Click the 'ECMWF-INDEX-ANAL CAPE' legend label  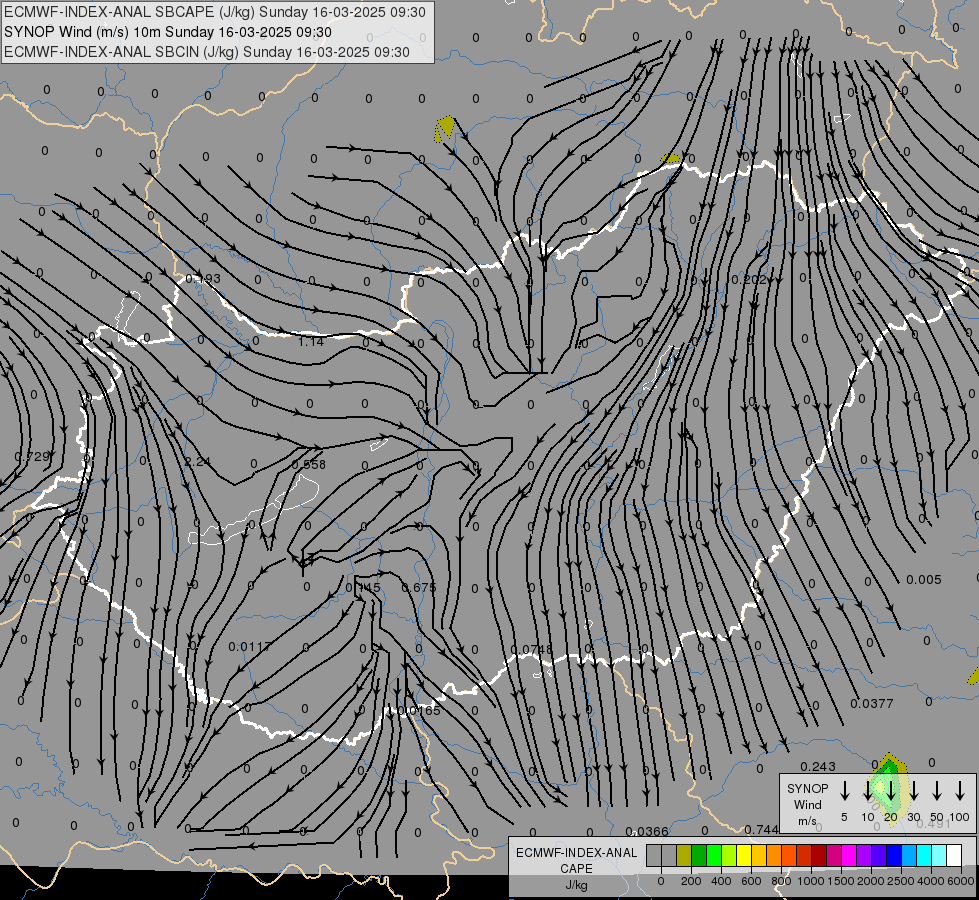[x=576, y=860]
